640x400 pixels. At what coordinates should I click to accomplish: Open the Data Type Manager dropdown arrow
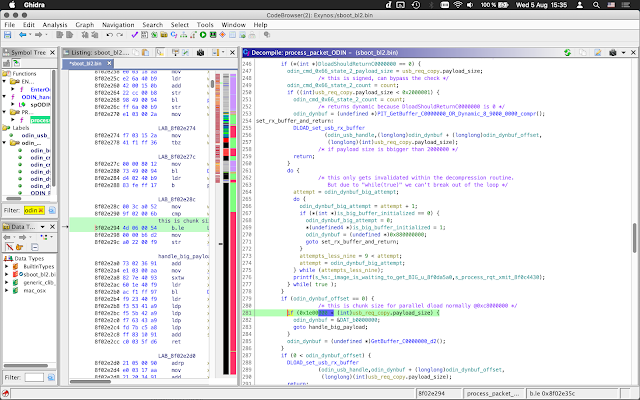point(42,227)
